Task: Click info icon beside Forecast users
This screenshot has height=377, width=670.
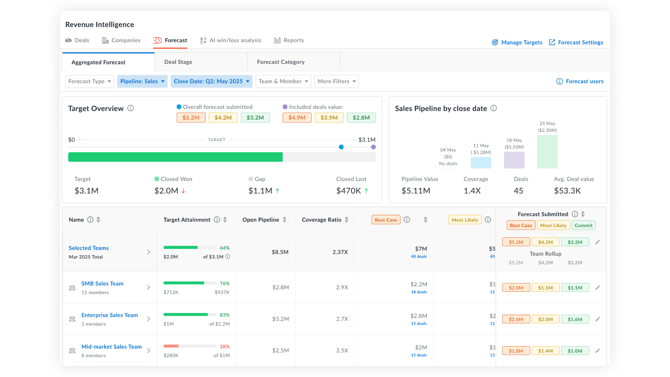Action: [559, 81]
